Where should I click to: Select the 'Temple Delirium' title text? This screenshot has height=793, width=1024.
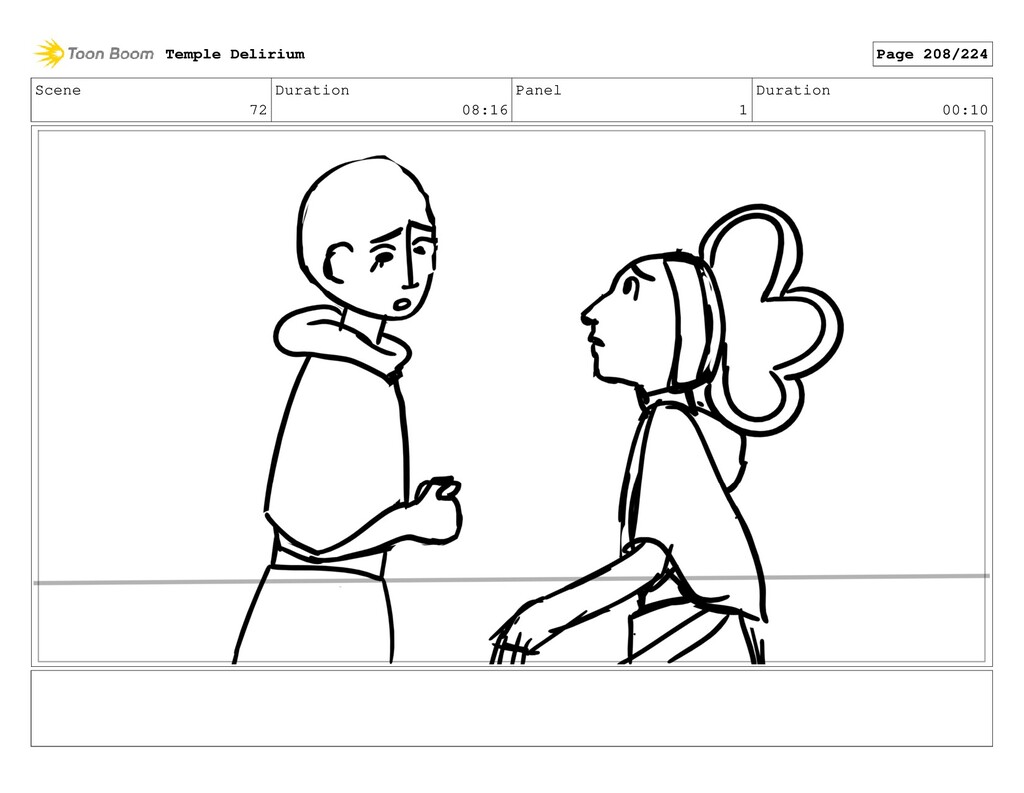point(235,54)
